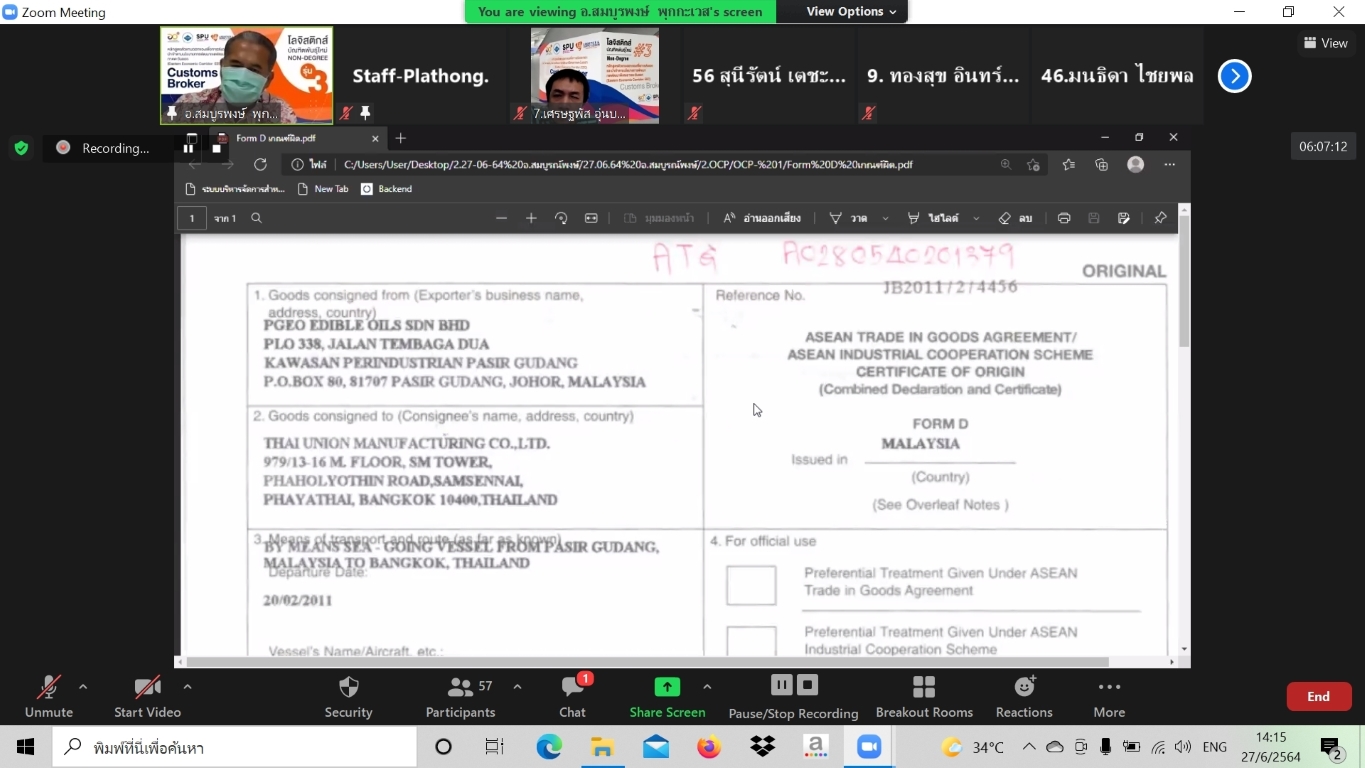Viewport: 1365px width, 768px height.
Task: Open a new tab in shared browser
Action: point(401,138)
